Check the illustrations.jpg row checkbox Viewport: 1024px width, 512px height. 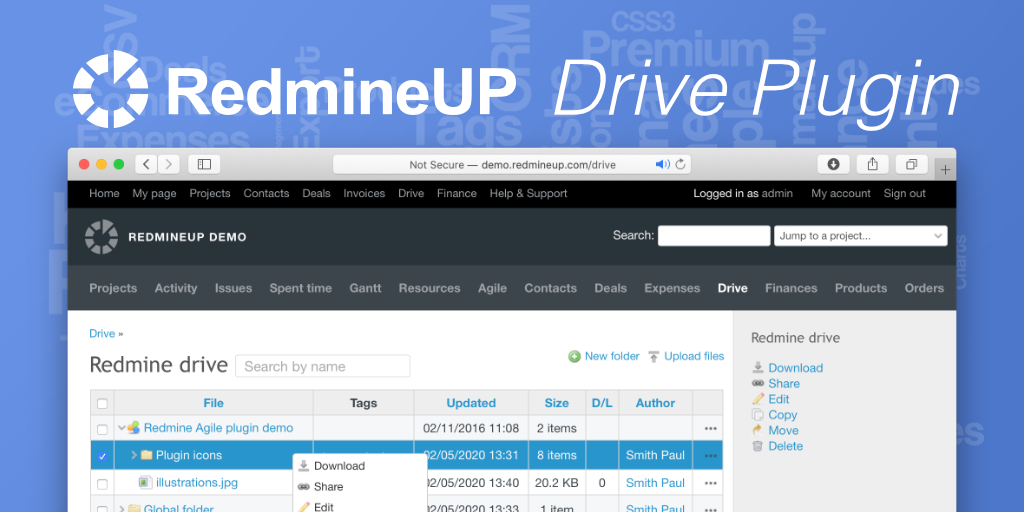(x=101, y=484)
